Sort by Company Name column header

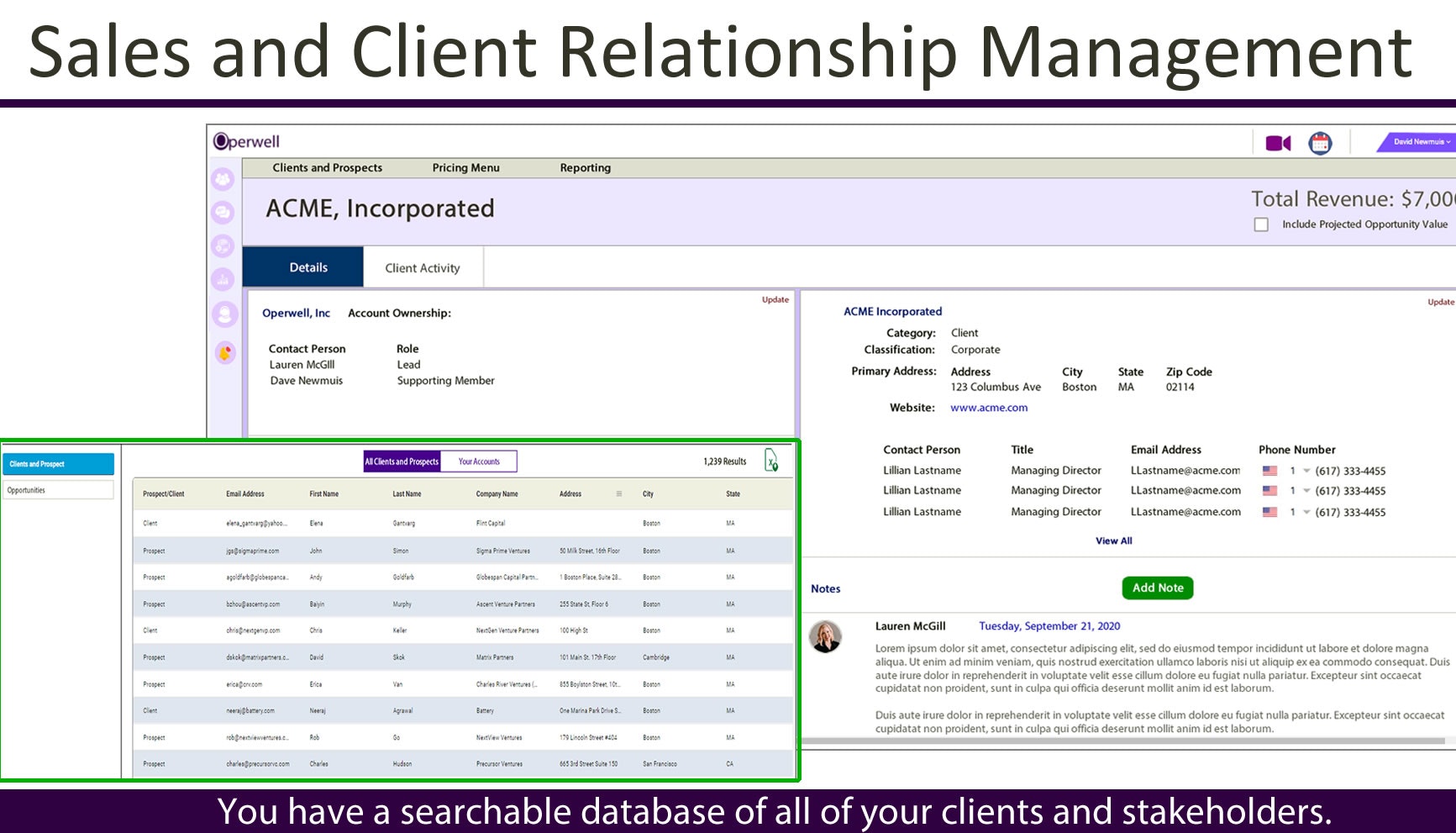[497, 493]
